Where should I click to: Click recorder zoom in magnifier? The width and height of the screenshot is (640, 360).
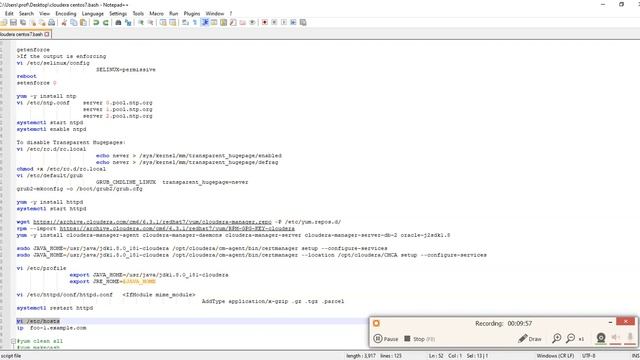557,338
